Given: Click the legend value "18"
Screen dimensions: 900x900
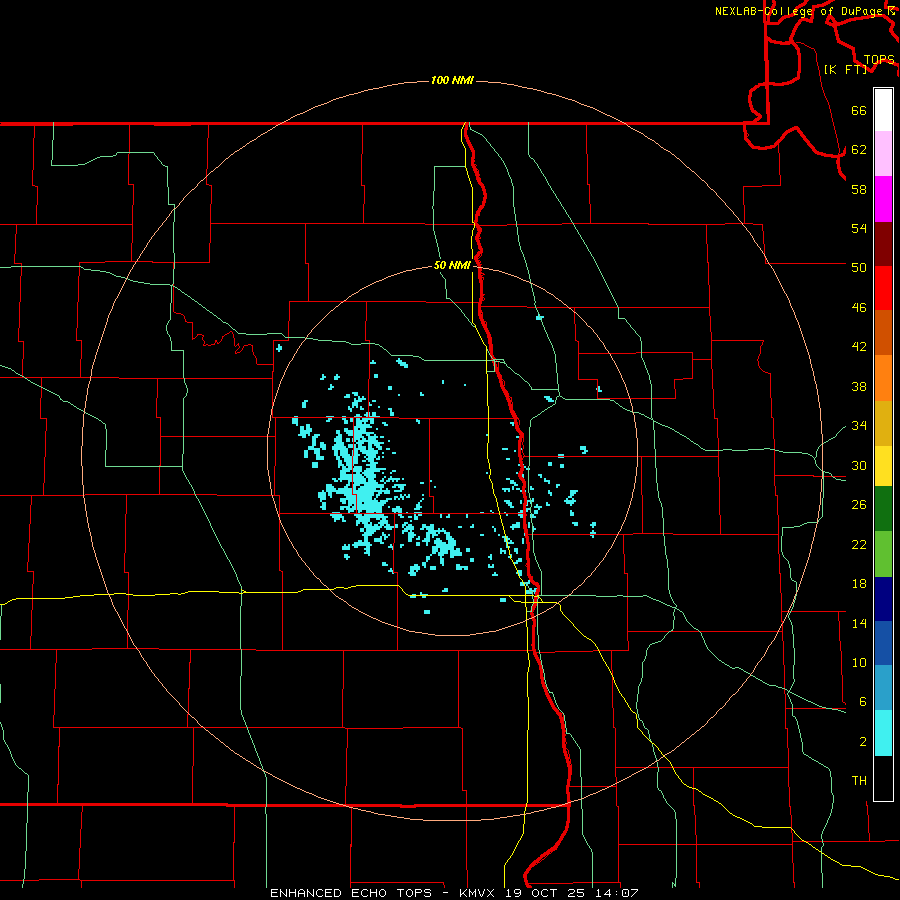Looking at the screenshot, I should [859, 584].
